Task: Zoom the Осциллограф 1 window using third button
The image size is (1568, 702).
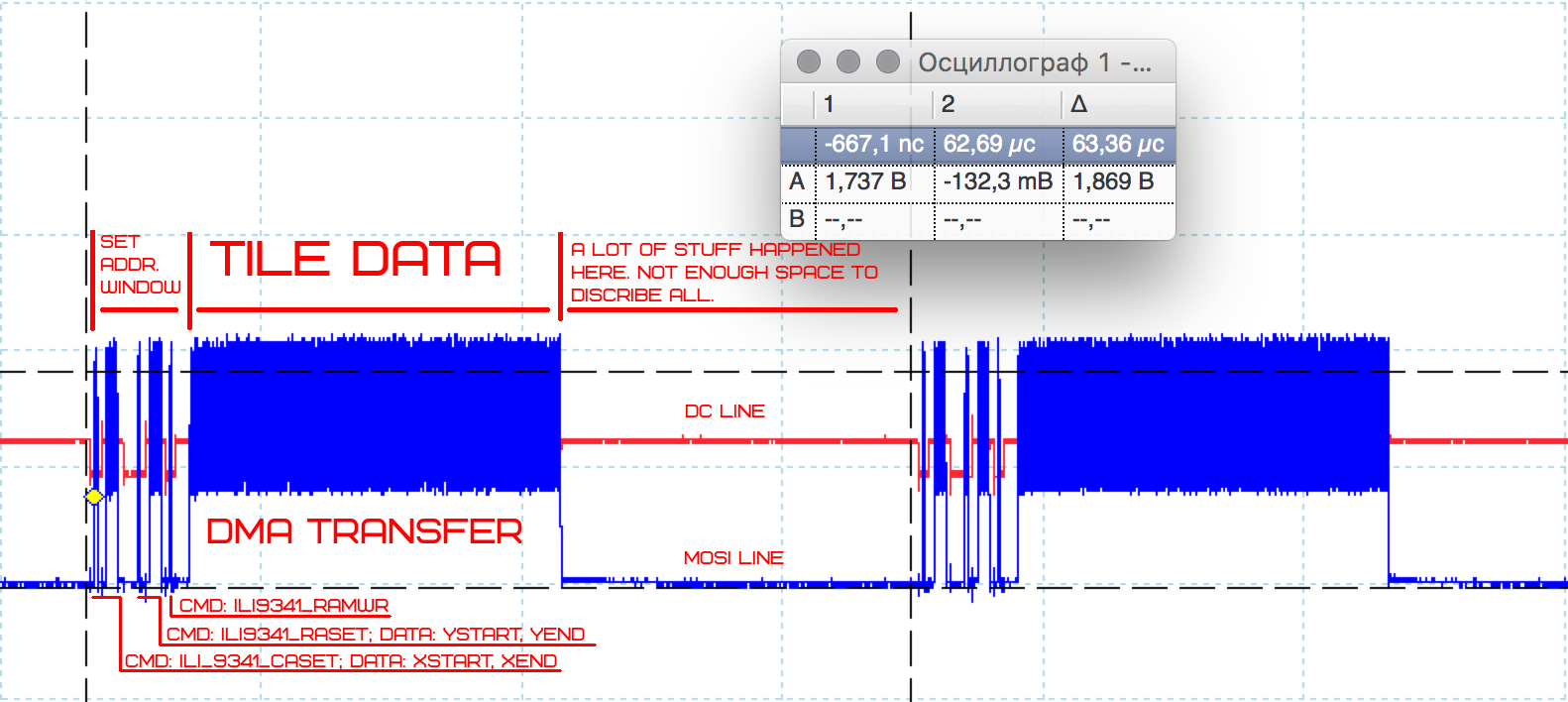Action: pos(888,61)
